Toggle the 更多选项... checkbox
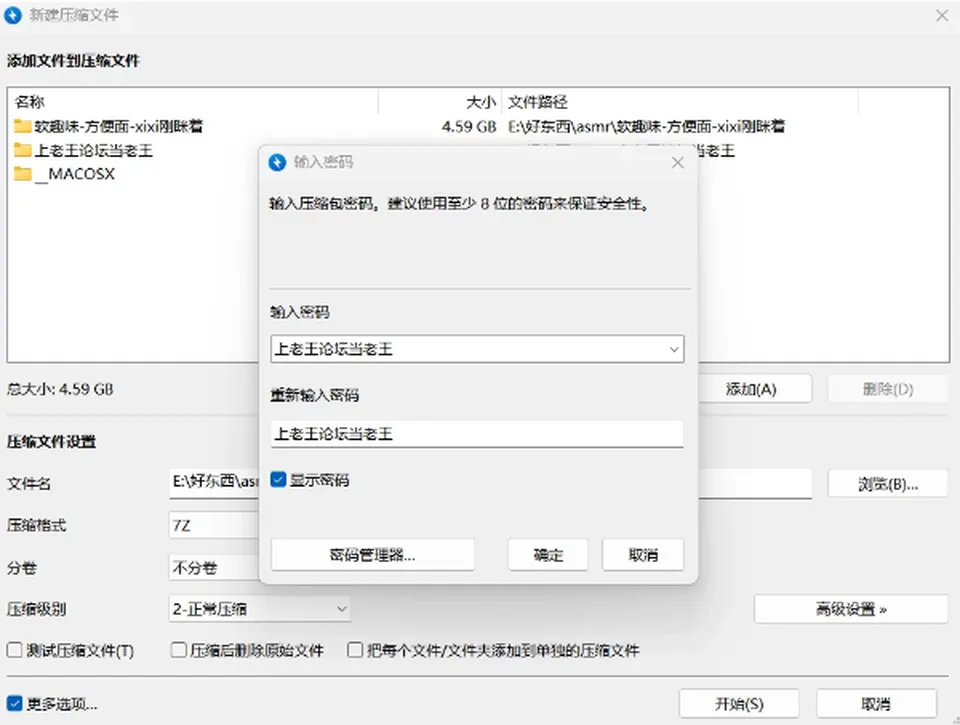Viewport: 960px width, 725px height. (14, 704)
